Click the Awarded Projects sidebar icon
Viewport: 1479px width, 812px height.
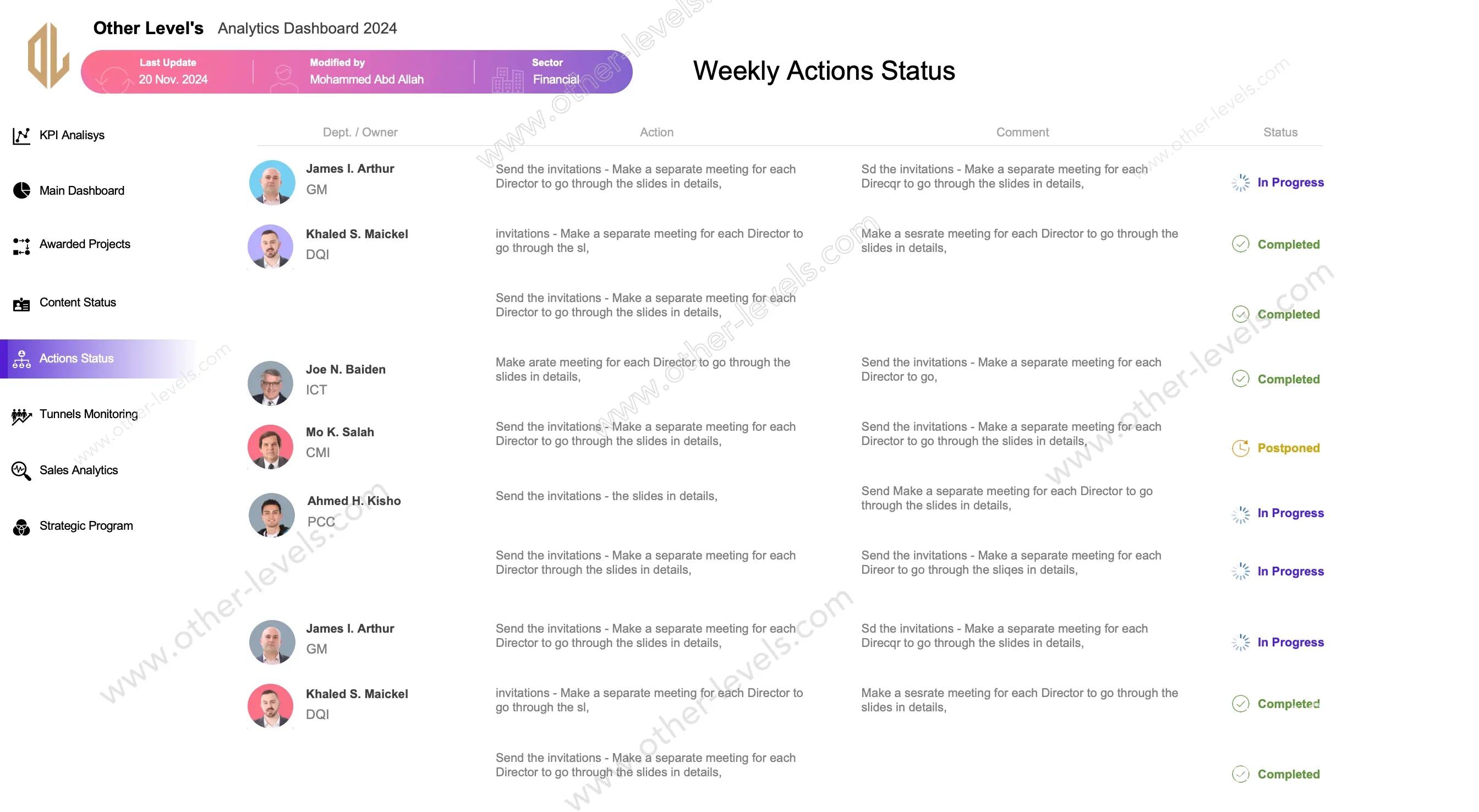tap(21, 246)
